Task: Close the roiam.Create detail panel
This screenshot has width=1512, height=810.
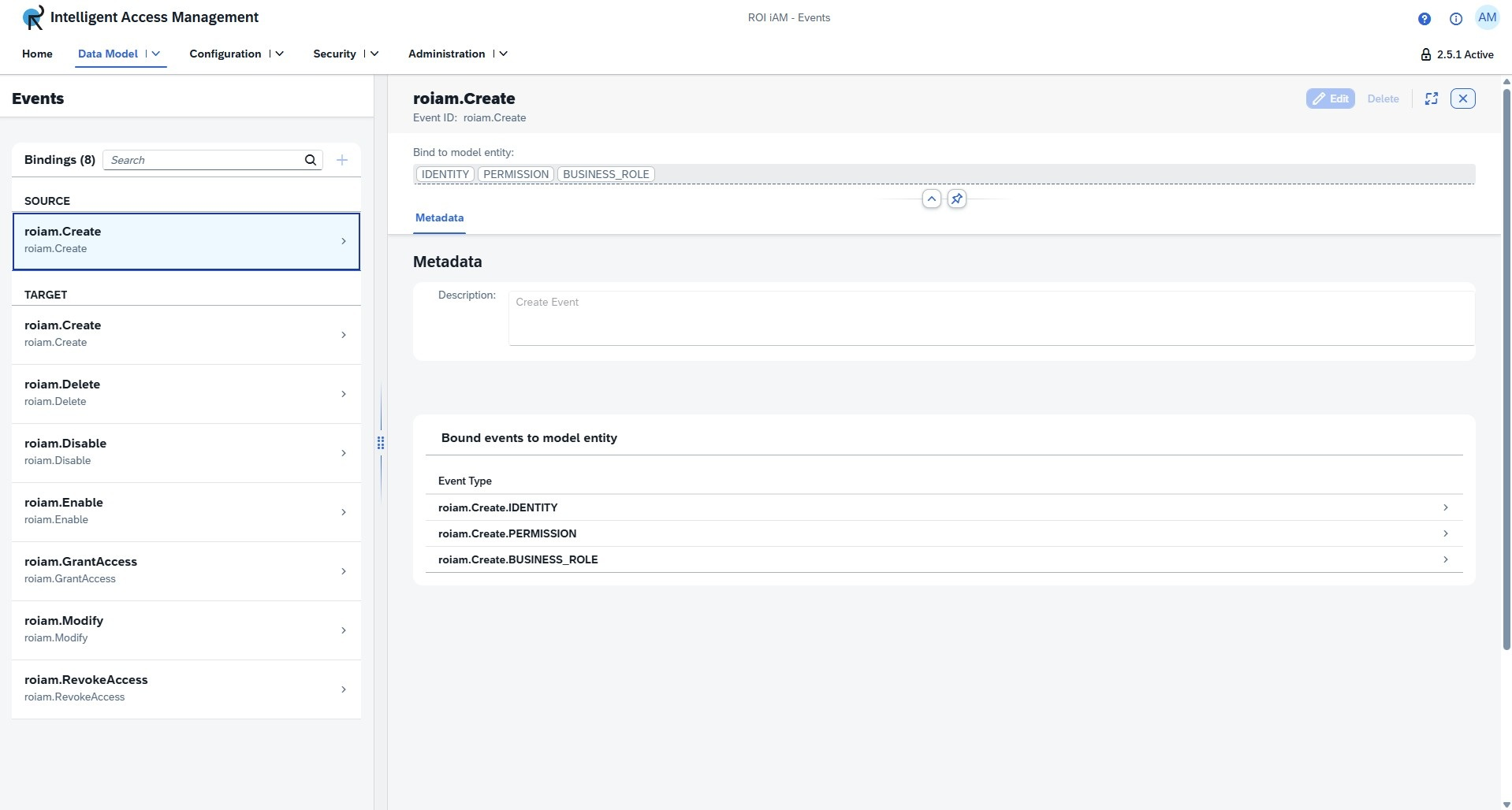Action: pos(1462,98)
